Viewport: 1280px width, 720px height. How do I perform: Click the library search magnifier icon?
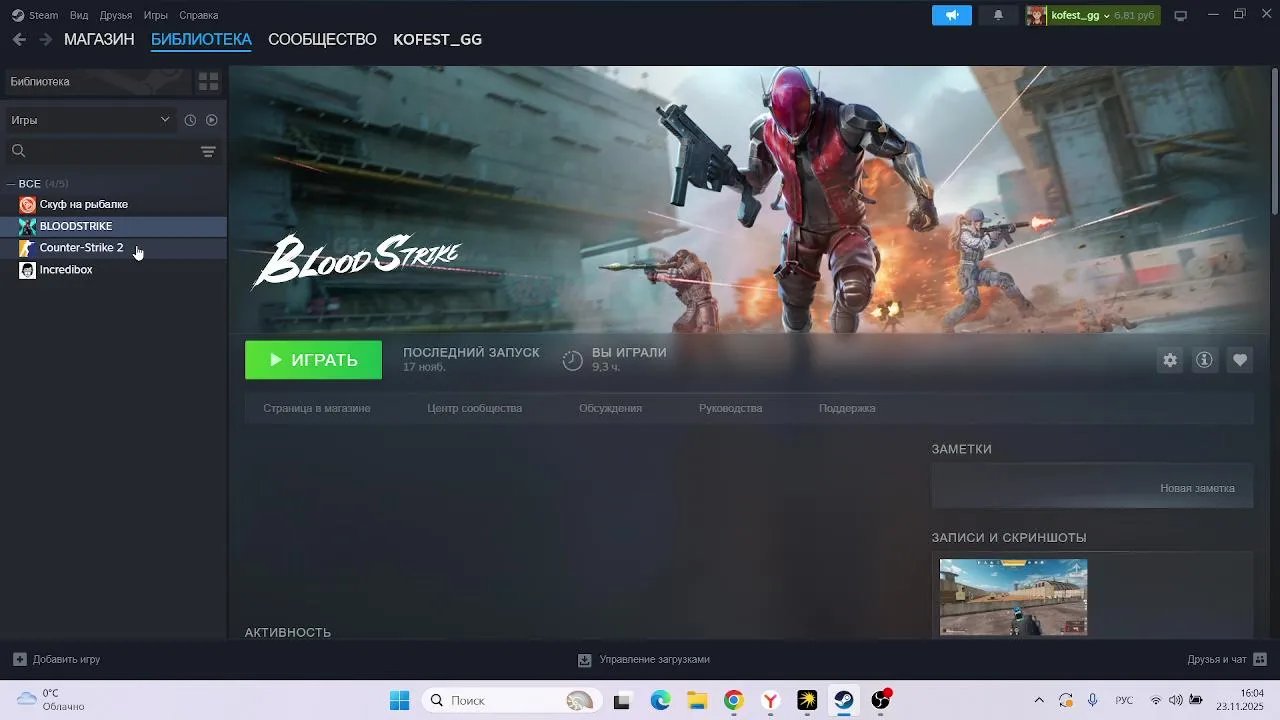[x=18, y=151]
